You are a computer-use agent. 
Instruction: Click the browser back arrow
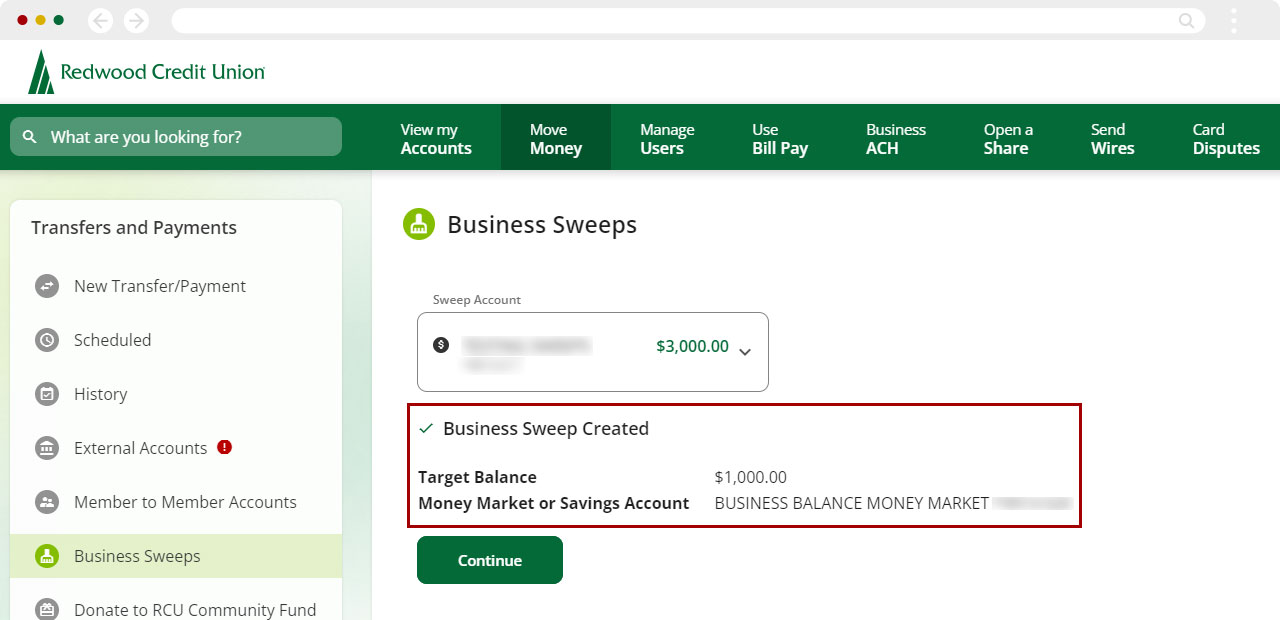tap(101, 20)
